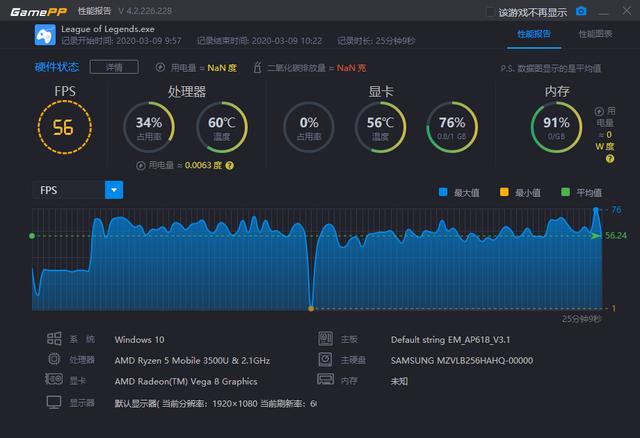
Task: Click the CPU 60℃ temperature gauge
Action: tap(222, 127)
